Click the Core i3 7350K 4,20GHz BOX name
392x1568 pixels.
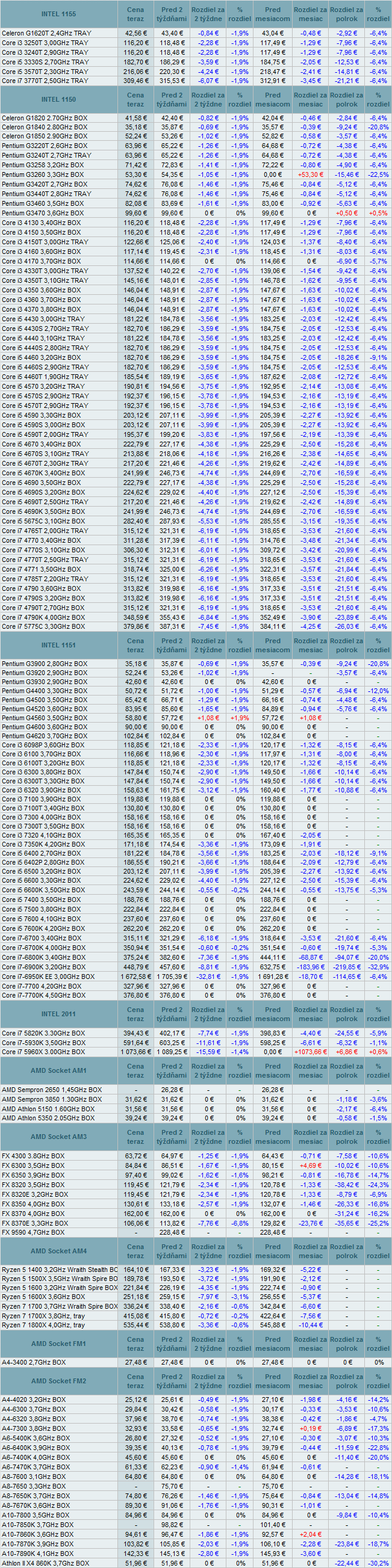pos(43,844)
